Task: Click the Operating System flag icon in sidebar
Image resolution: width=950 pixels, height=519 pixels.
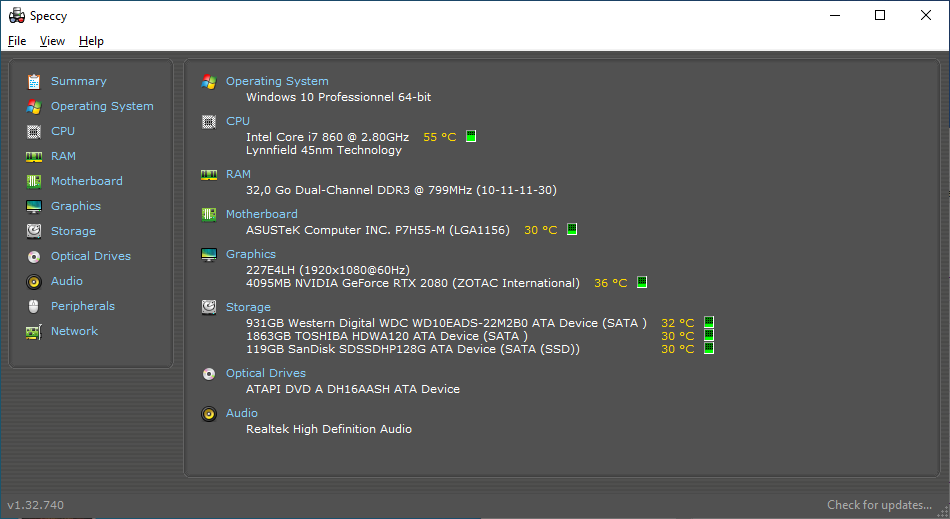Action: coord(34,107)
